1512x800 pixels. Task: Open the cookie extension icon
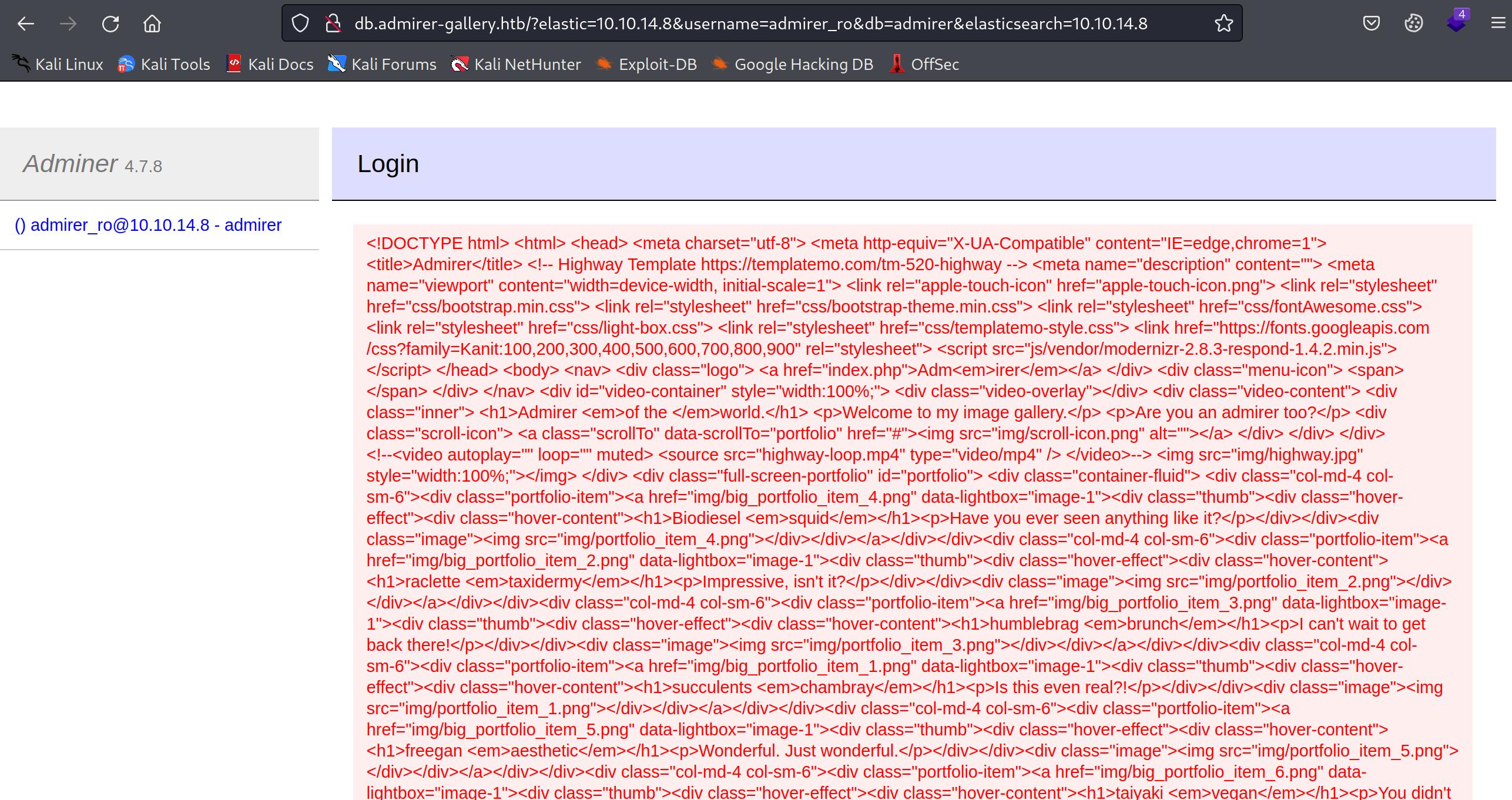point(1413,23)
